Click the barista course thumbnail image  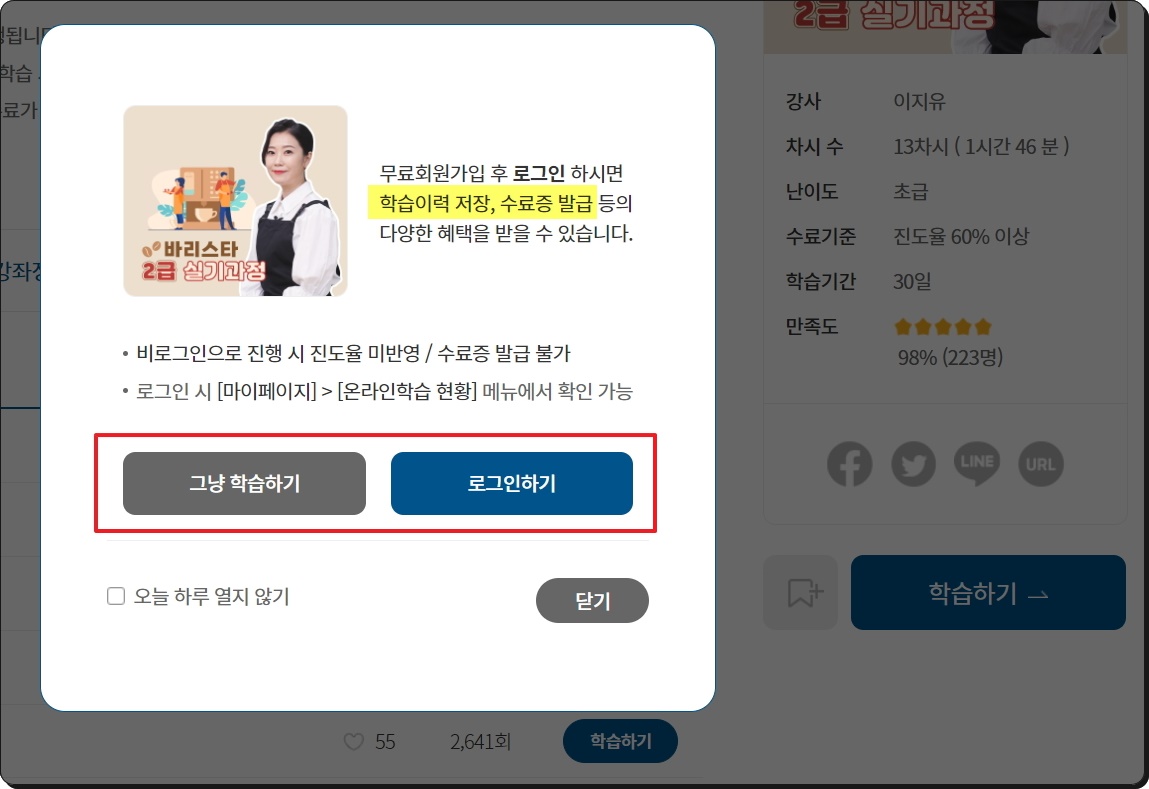(235, 201)
